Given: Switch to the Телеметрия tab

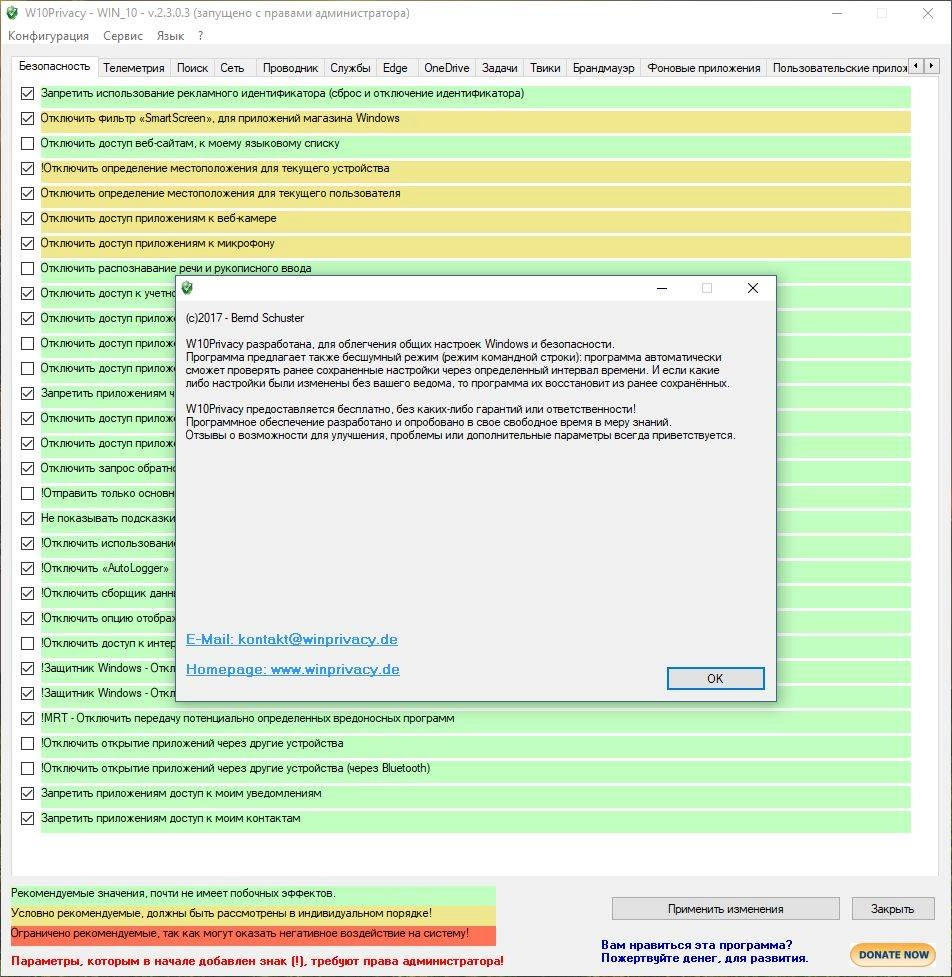Looking at the screenshot, I should tap(134, 68).
